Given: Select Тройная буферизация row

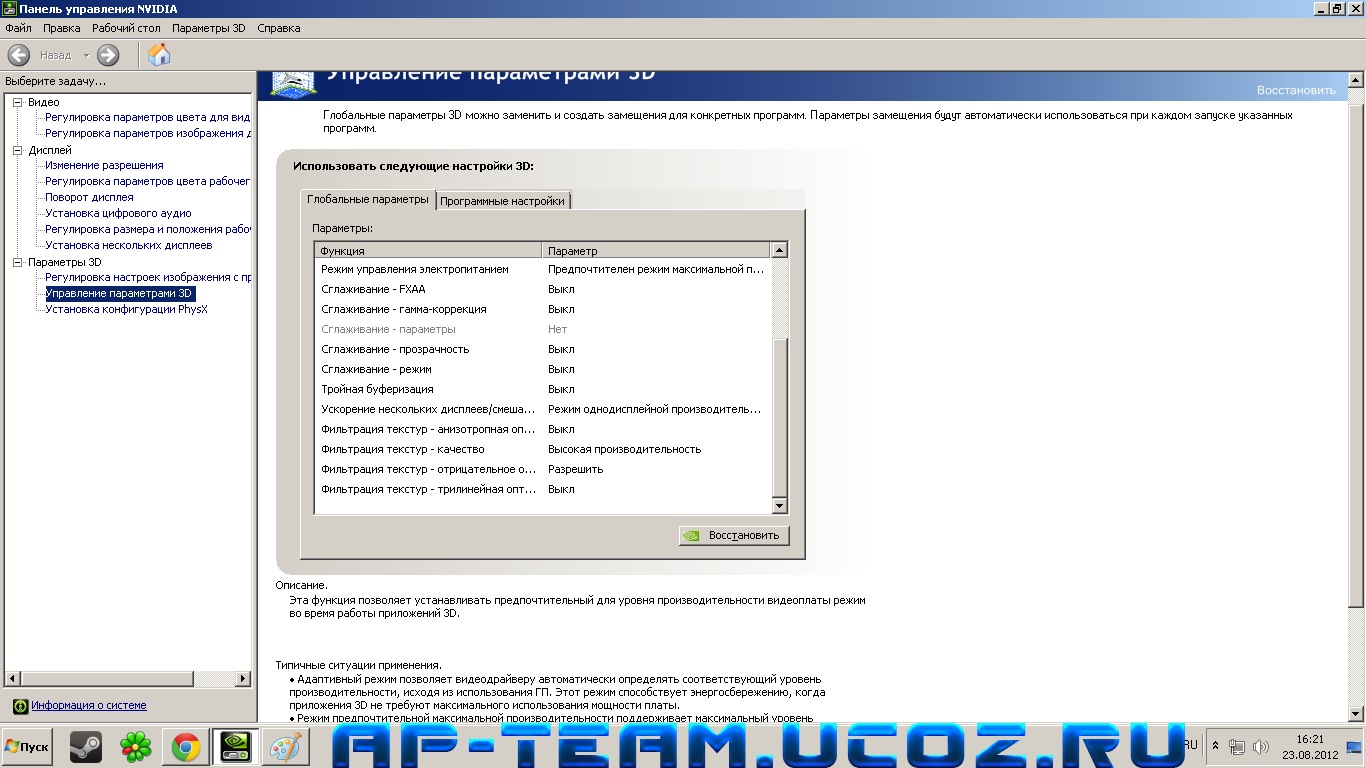Looking at the screenshot, I should [x=544, y=389].
